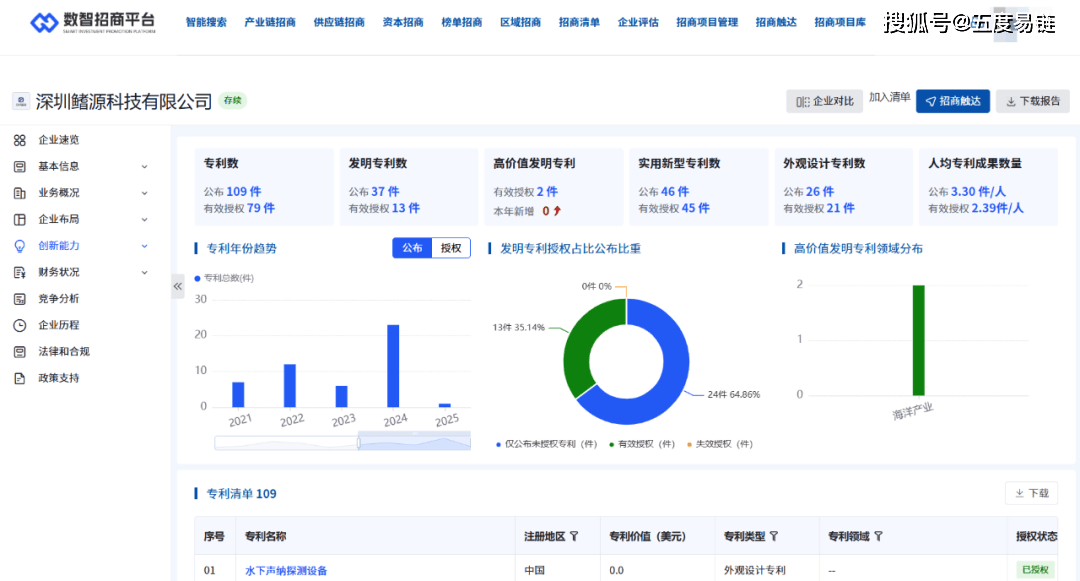Collapse the sidebar with double-chevron icon

pos(178,286)
